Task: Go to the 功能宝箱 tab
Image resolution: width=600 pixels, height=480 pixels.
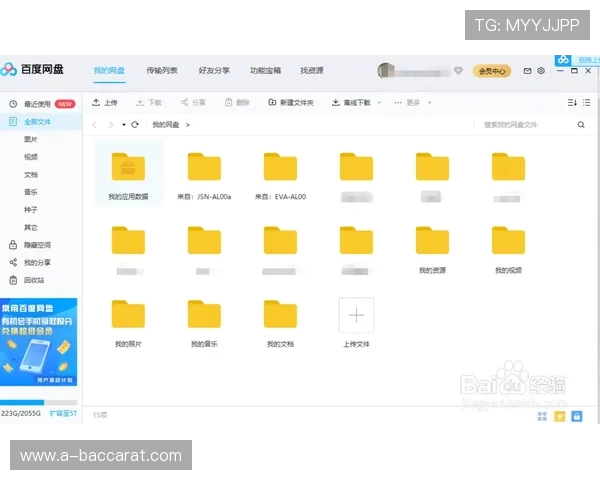Action: click(265, 70)
